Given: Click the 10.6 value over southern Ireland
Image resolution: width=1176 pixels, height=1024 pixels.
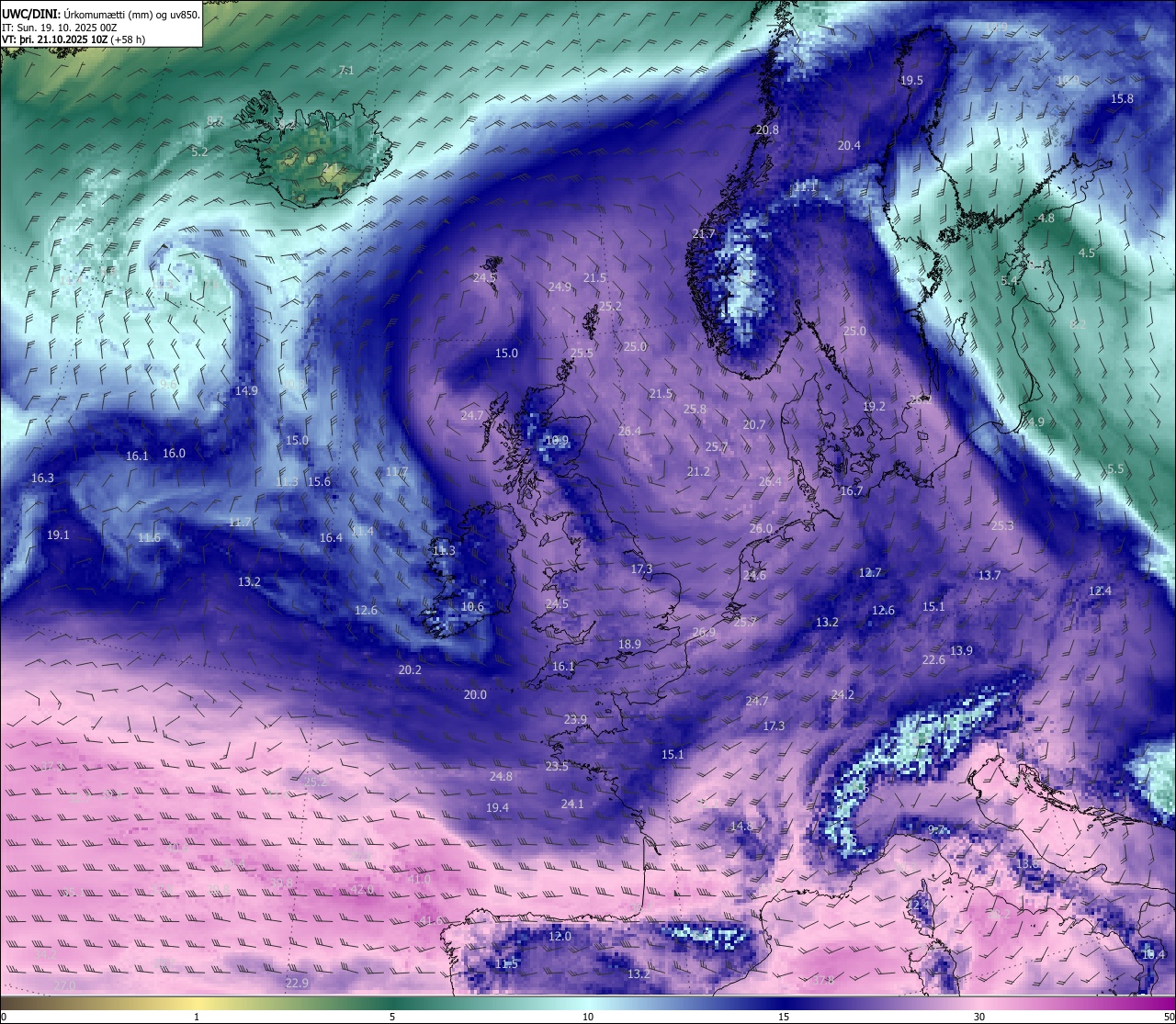Looking at the screenshot, I should point(472,606).
